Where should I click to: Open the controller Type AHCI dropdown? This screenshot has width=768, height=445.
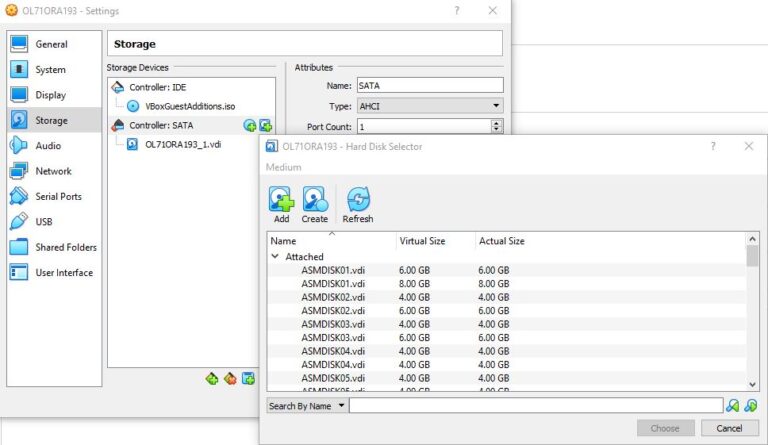click(x=430, y=106)
